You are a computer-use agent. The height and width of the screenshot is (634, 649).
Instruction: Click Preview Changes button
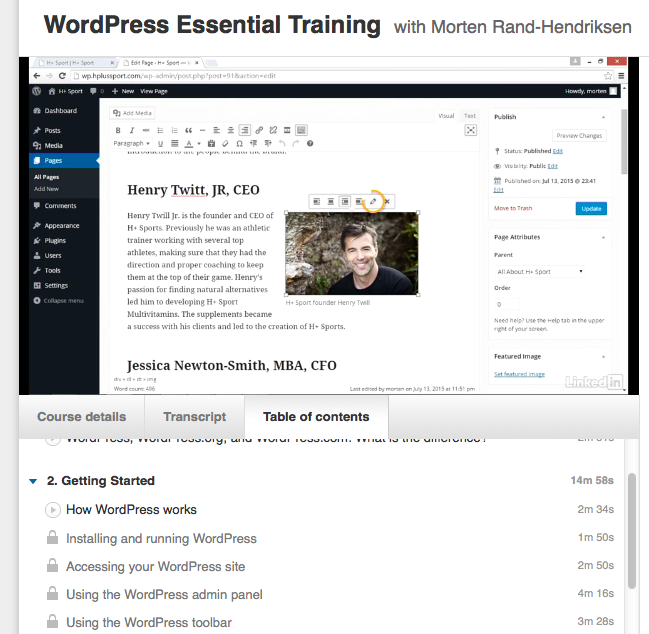click(579, 136)
